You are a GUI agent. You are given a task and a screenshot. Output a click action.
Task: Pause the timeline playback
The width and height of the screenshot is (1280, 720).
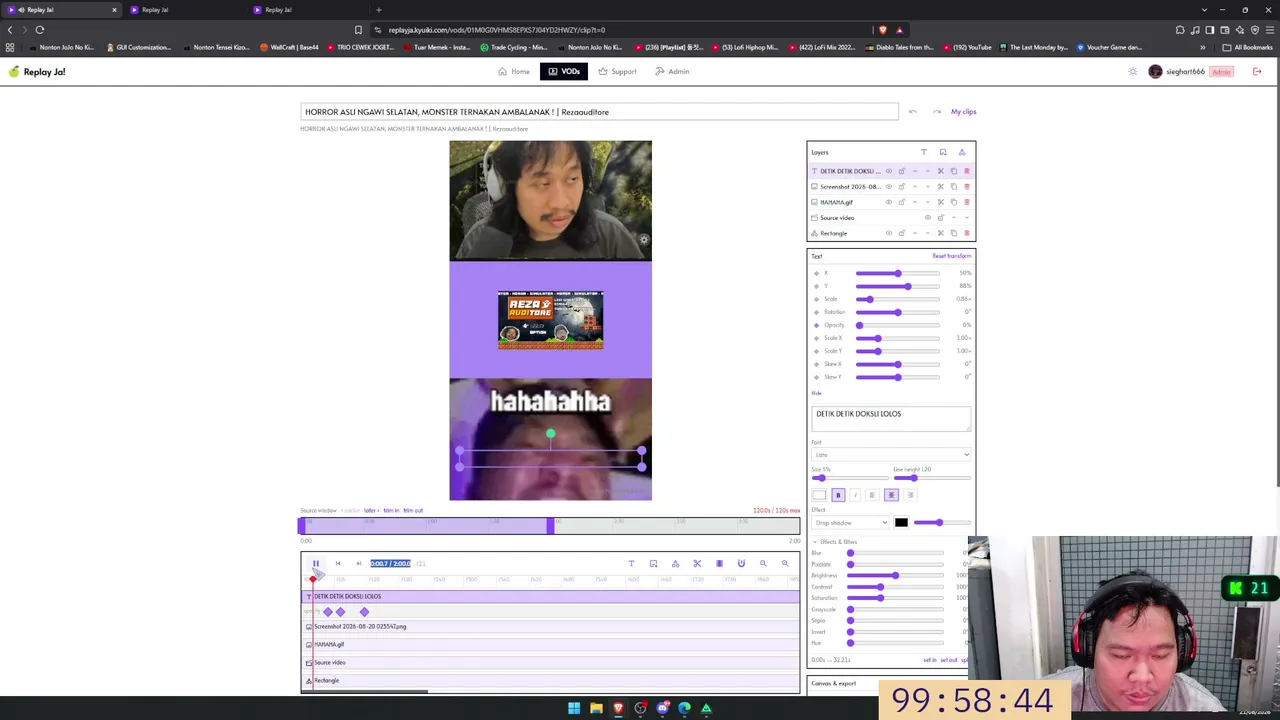point(315,564)
